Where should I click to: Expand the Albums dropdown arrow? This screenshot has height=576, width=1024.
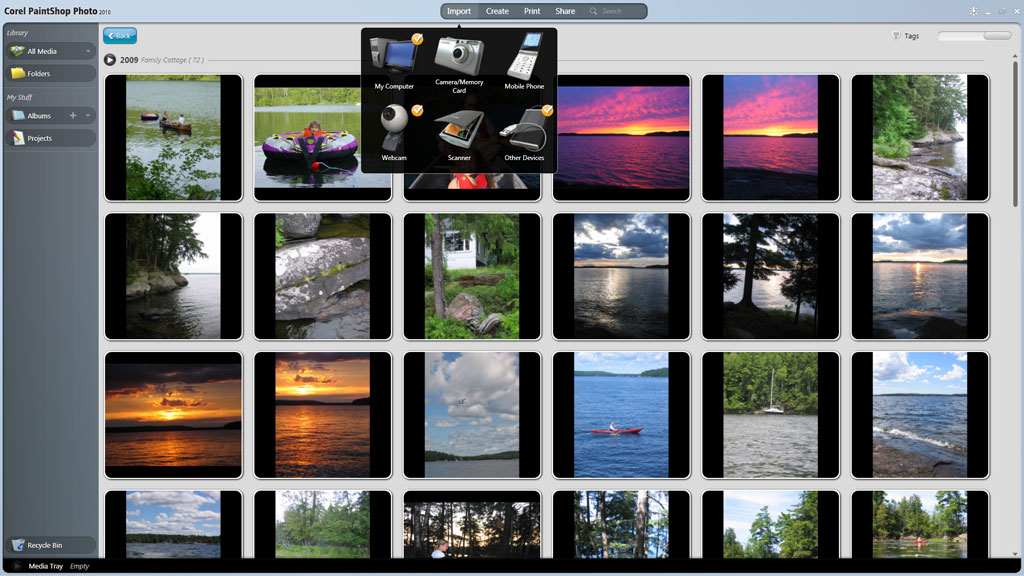click(88, 116)
